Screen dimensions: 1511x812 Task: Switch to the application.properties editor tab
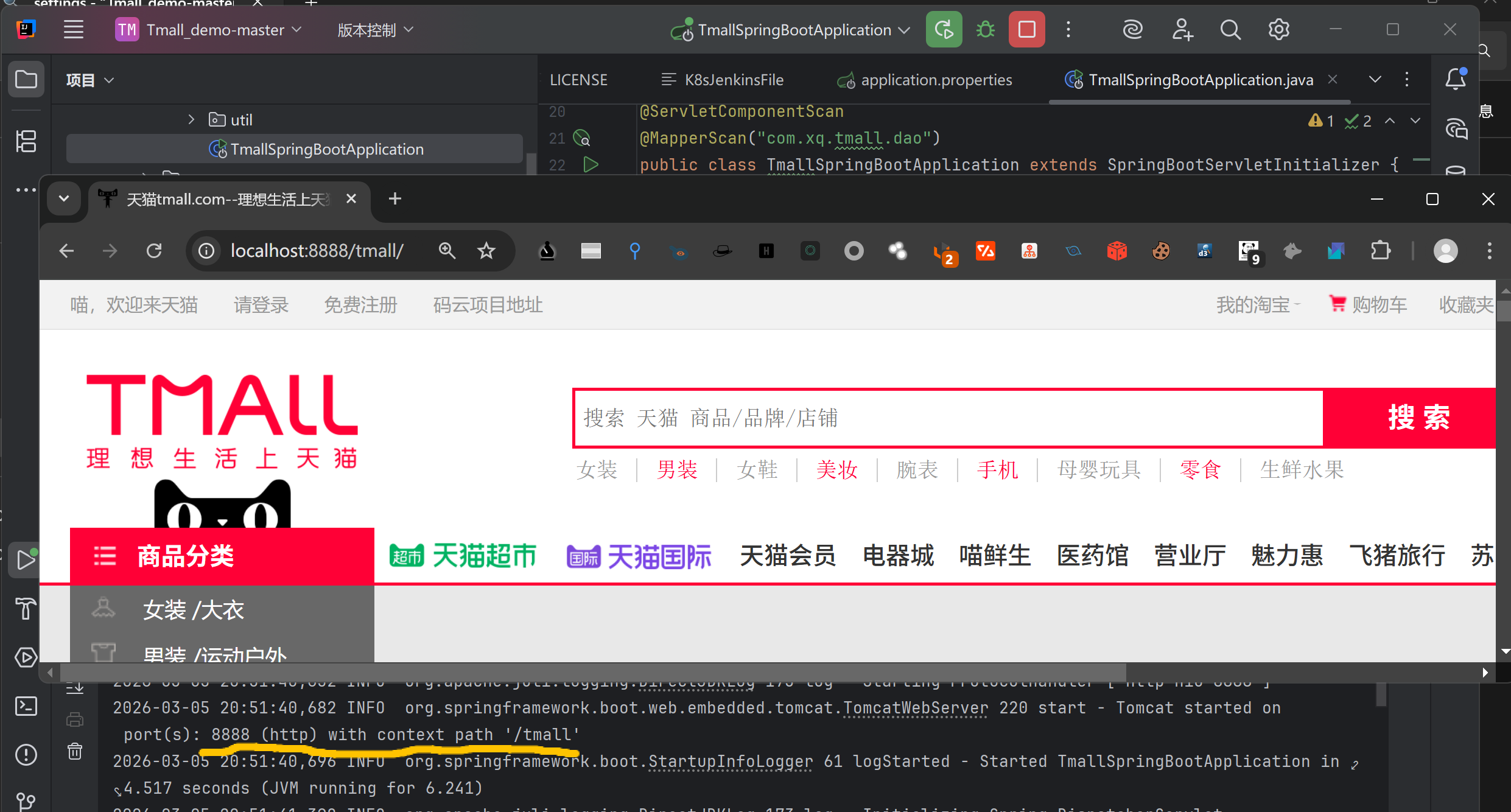936,80
